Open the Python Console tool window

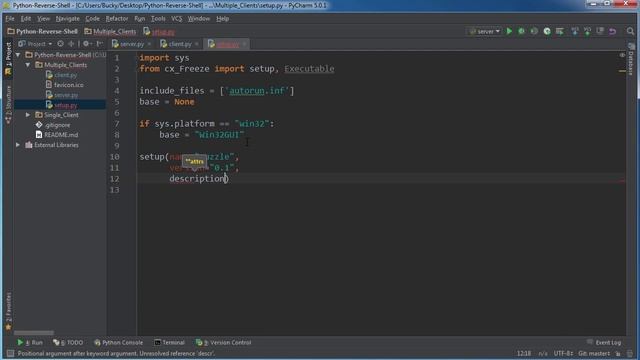[118, 342]
